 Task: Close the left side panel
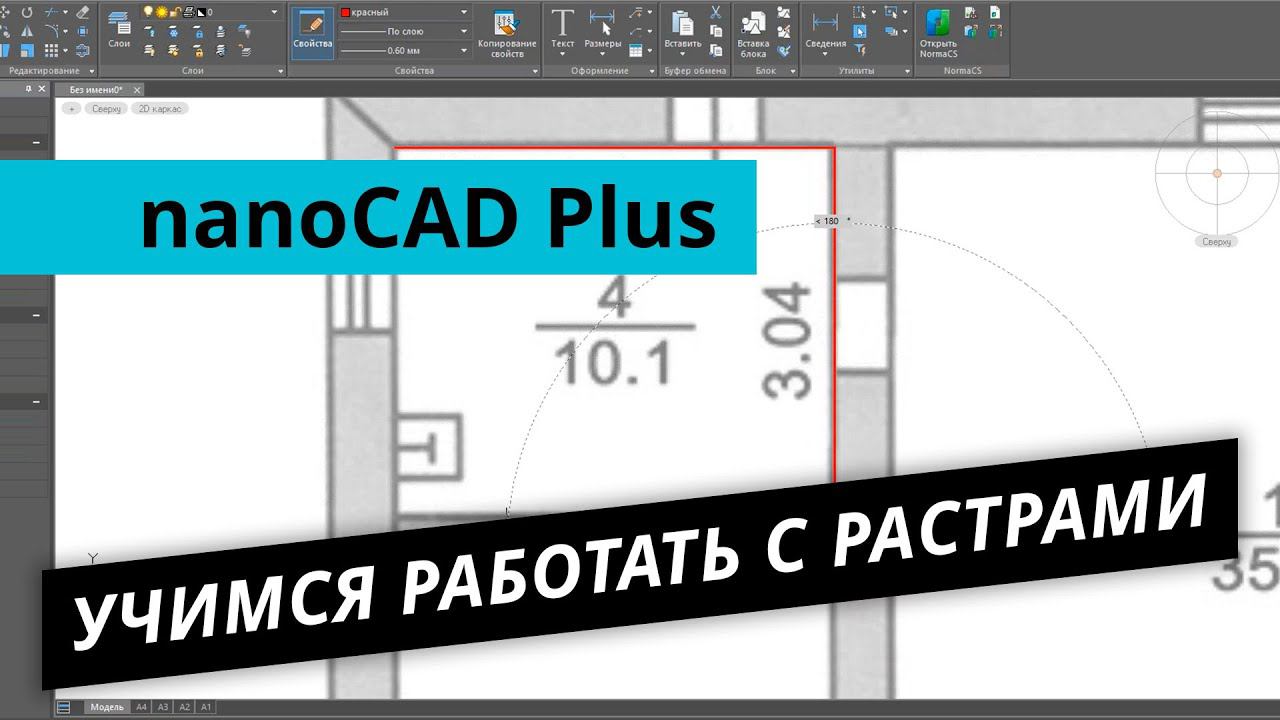pos(41,89)
